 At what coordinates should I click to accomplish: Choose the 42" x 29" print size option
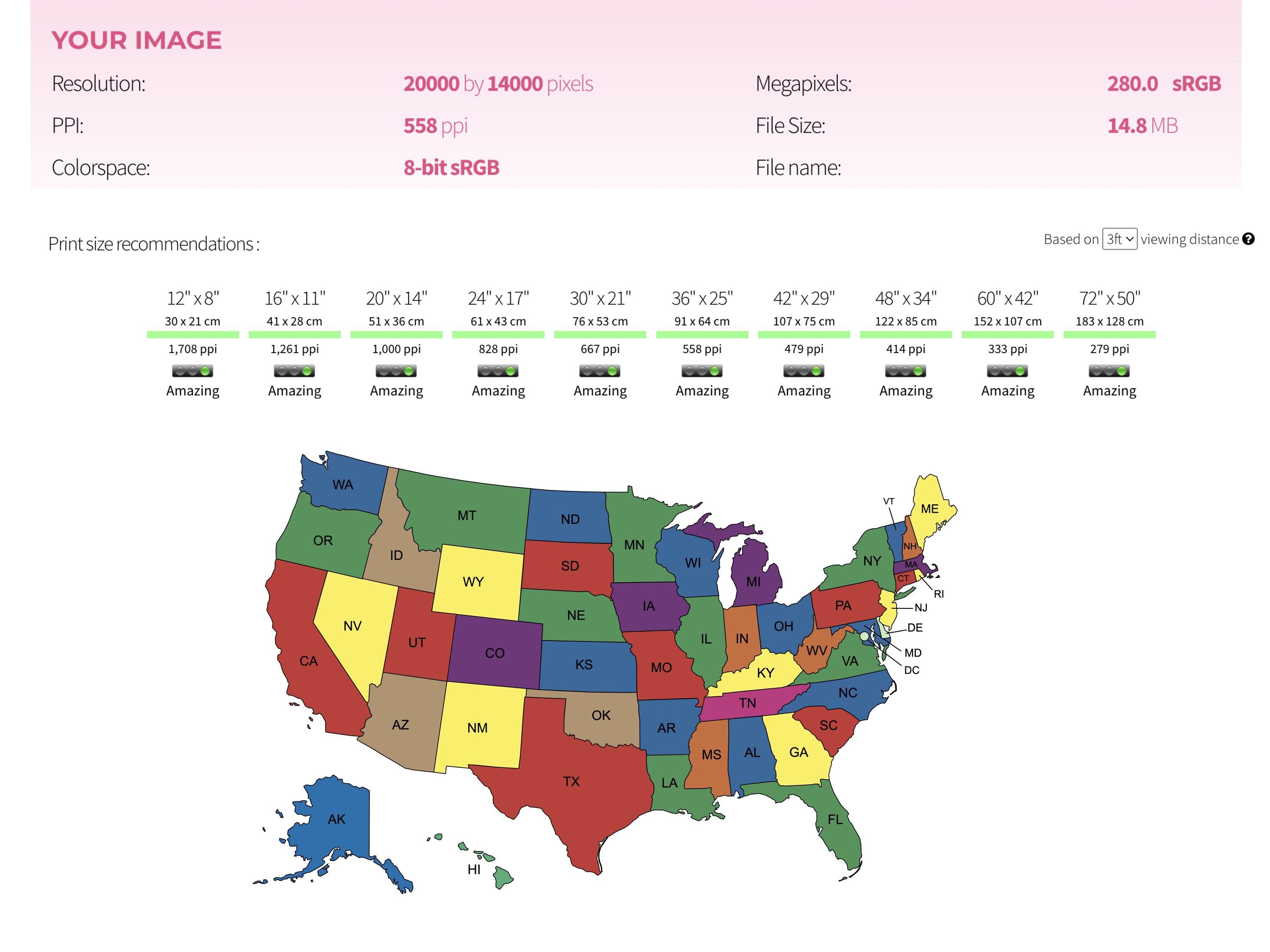click(804, 298)
